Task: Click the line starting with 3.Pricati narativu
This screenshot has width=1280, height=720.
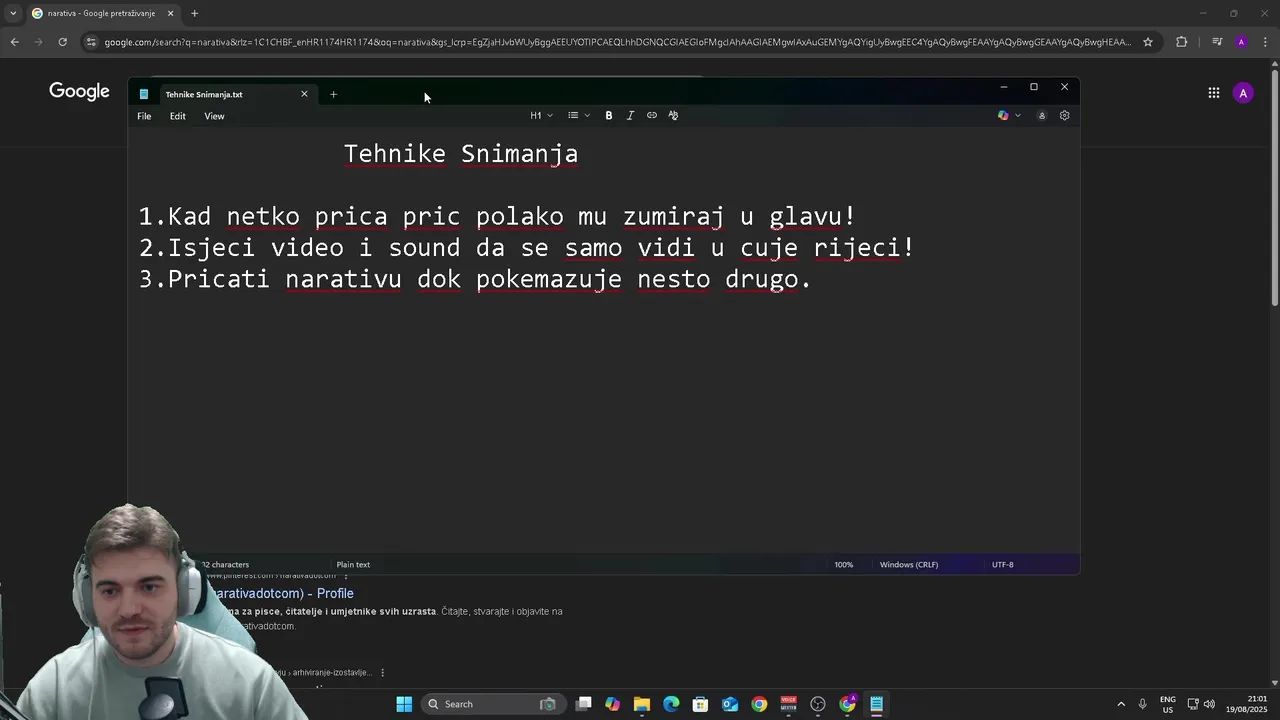Action: pos(475,279)
